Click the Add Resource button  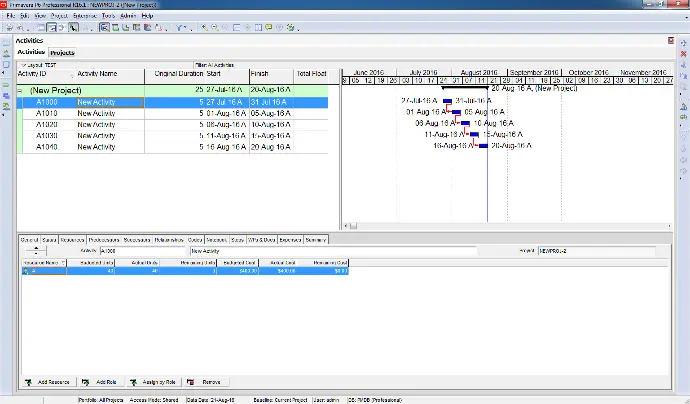[50, 382]
